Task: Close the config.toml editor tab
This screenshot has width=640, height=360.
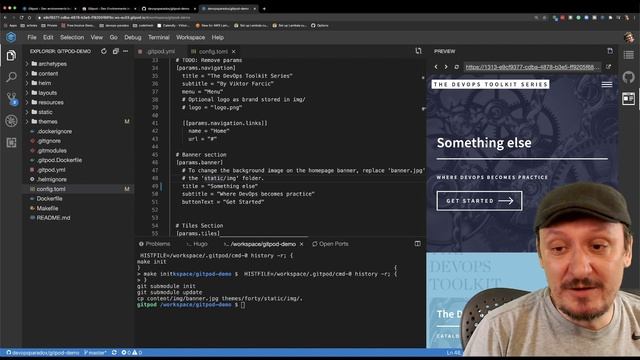Action: tap(234, 52)
